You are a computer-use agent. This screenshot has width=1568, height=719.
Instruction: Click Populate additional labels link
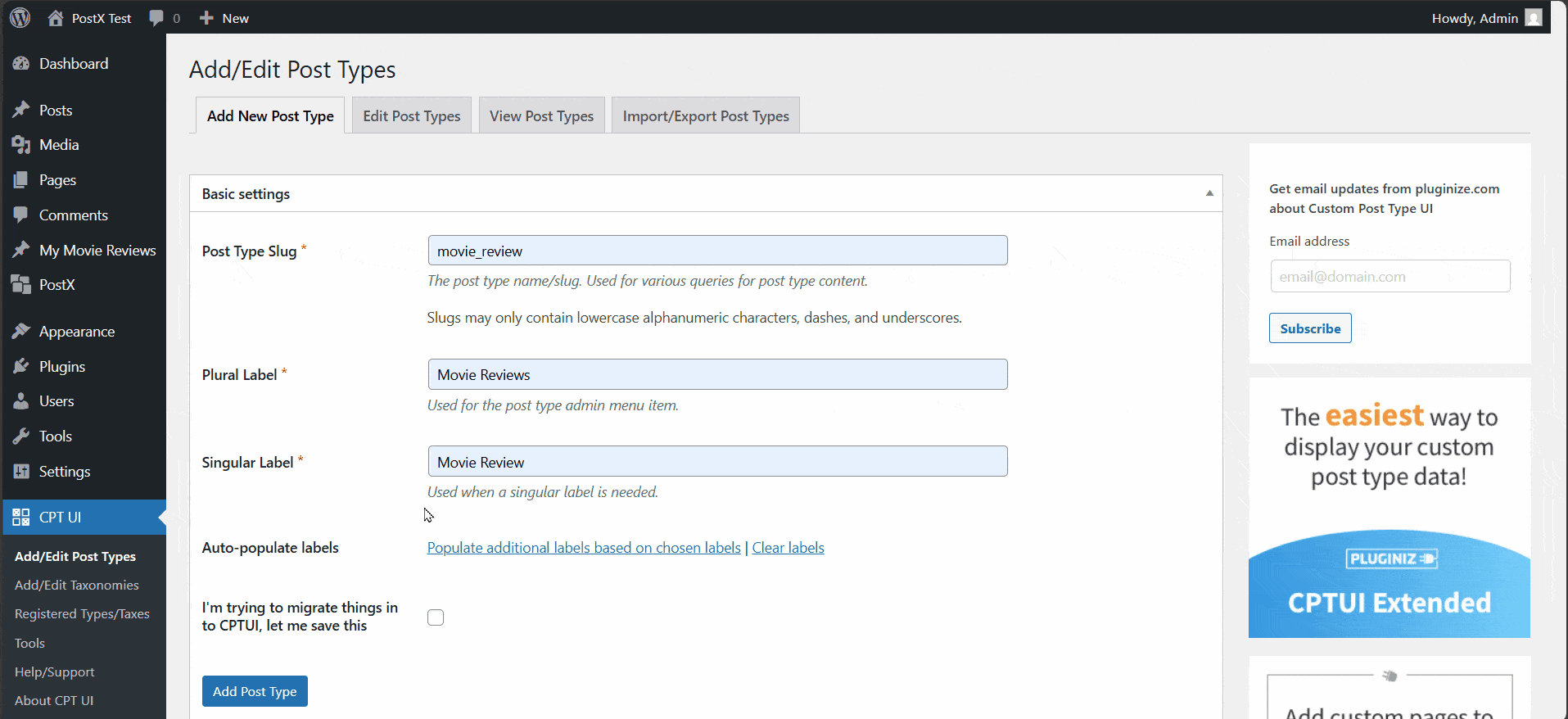[x=584, y=548]
